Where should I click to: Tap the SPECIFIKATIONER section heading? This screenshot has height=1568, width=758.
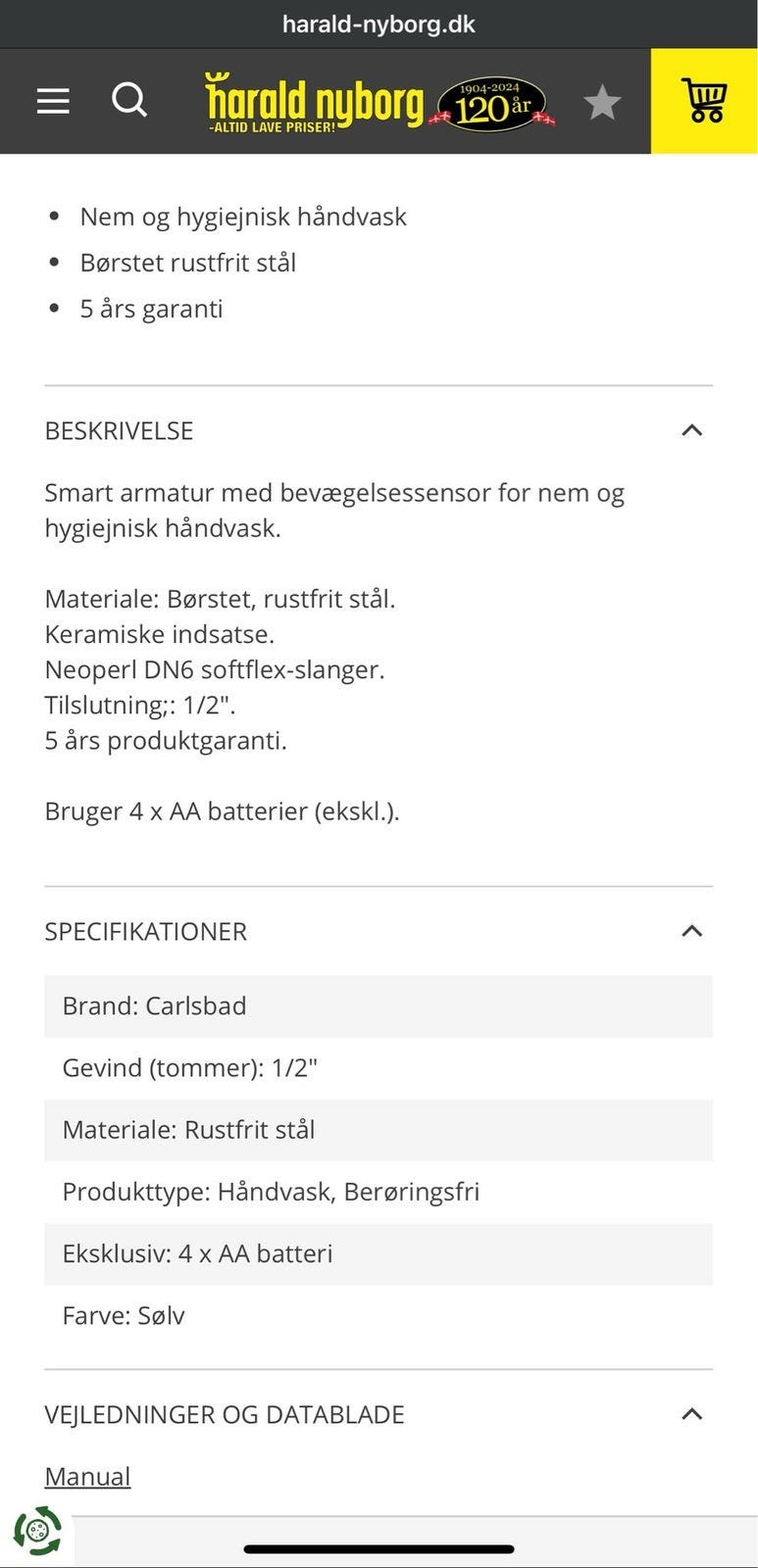[145, 932]
